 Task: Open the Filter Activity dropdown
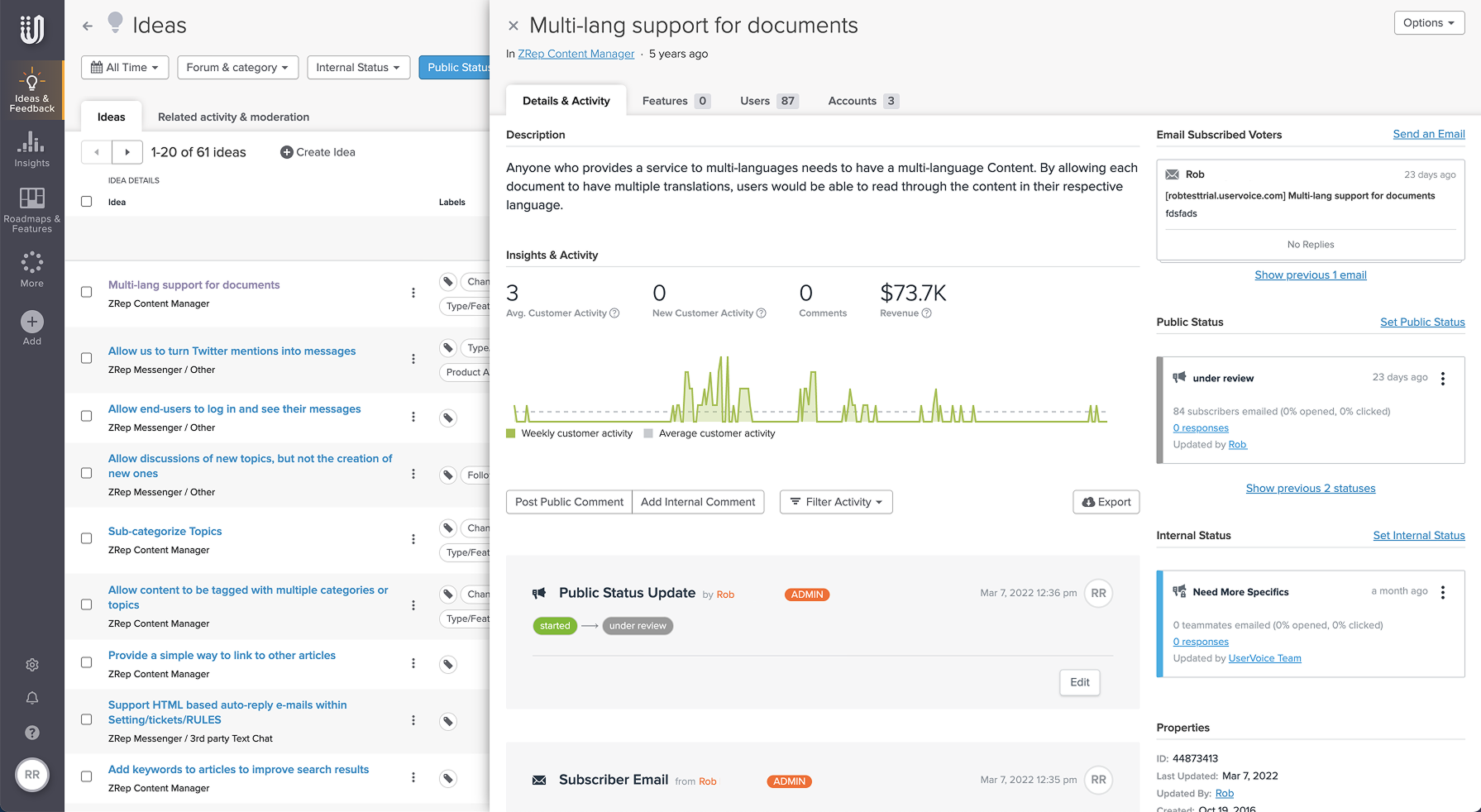[x=836, y=502]
